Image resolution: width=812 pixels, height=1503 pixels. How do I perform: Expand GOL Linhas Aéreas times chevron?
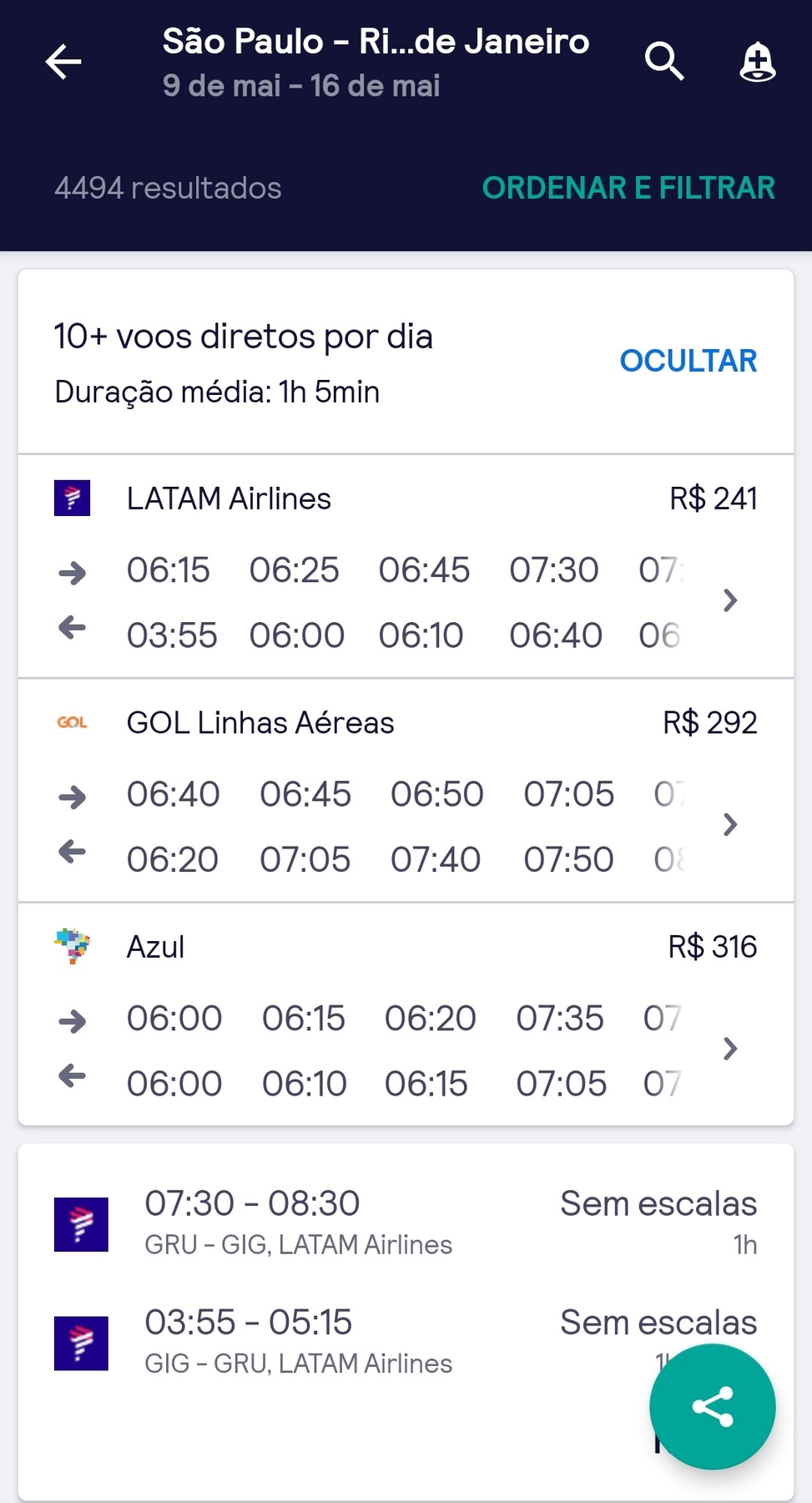[x=730, y=824]
